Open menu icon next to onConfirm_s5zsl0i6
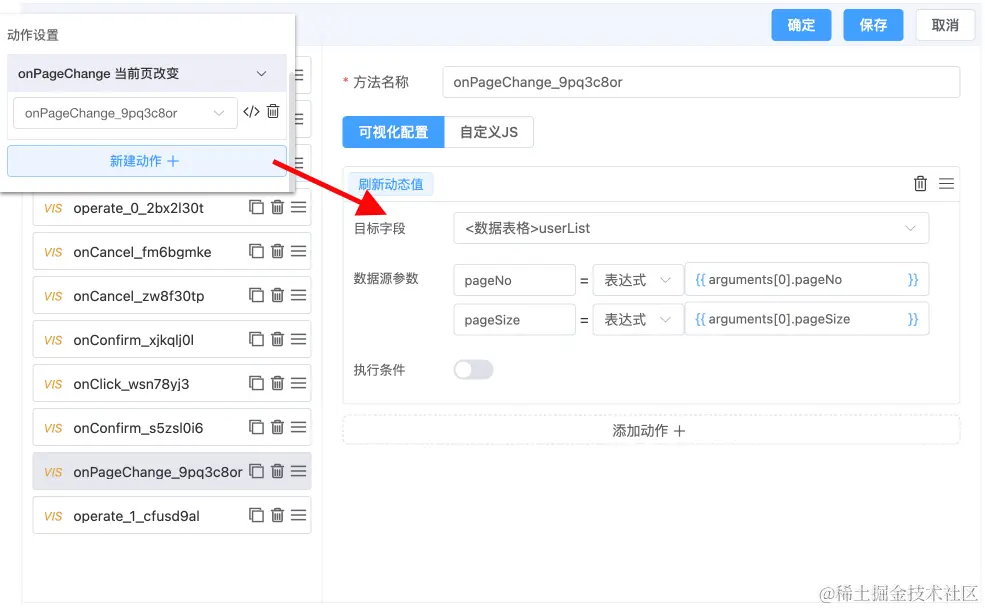Image resolution: width=985 pixels, height=610 pixels. pyautogui.click(x=297, y=427)
